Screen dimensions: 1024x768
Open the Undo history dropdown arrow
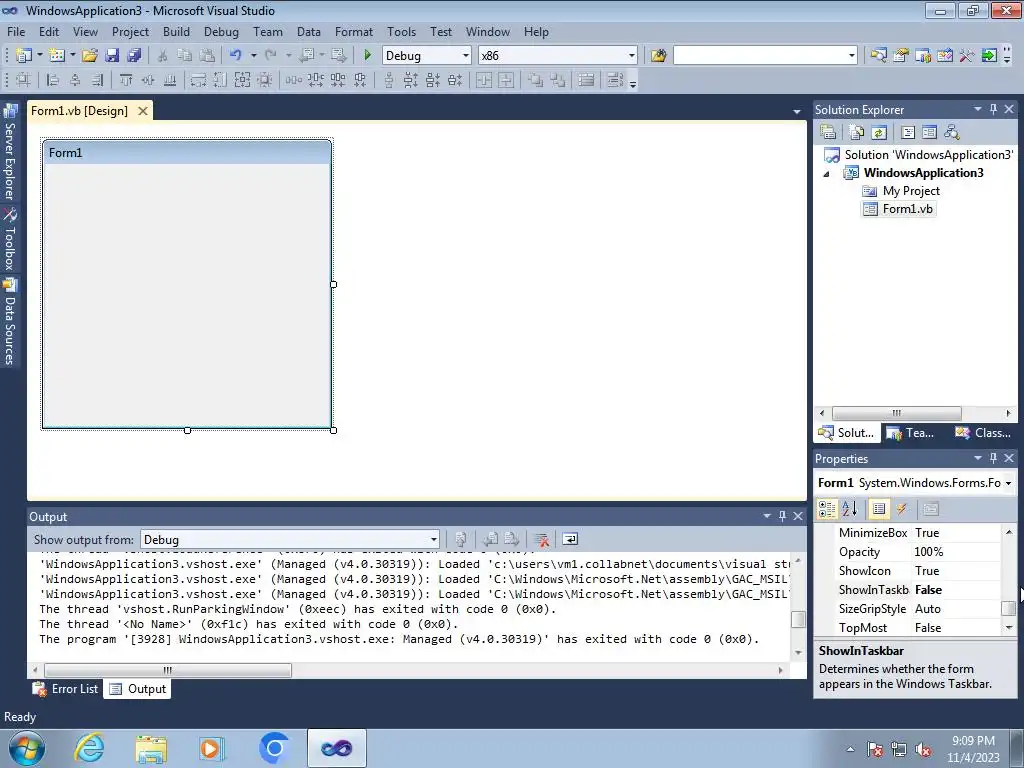pyautogui.click(x=253, y=56)
